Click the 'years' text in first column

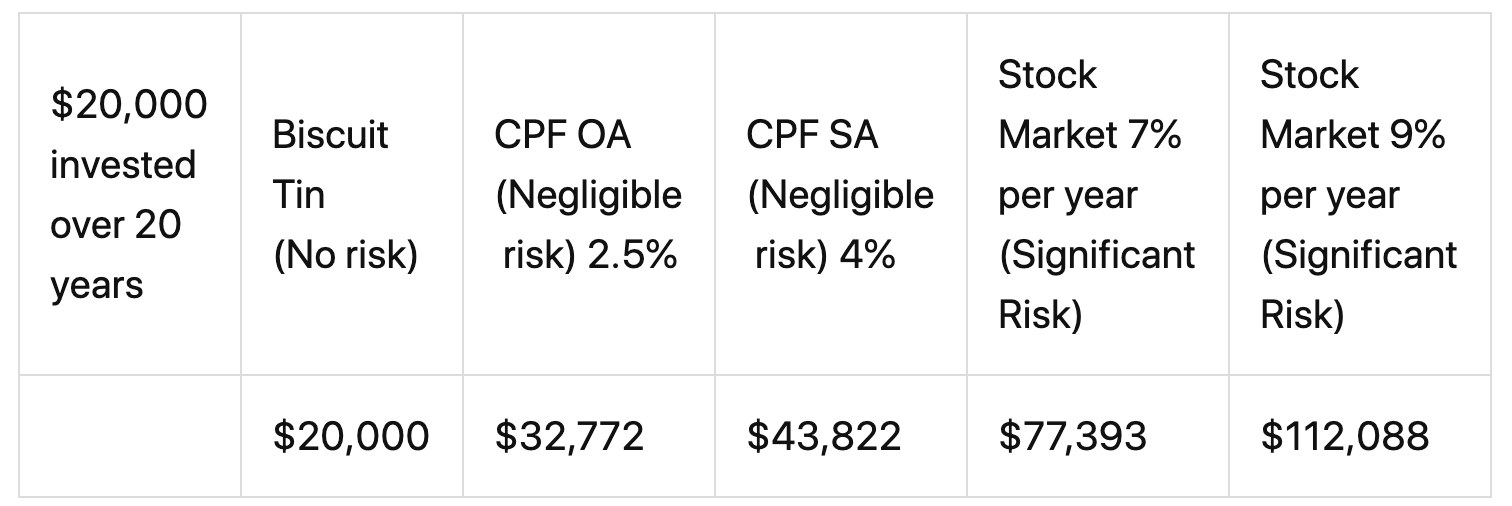pyautogui.click(x=97, y=287)
